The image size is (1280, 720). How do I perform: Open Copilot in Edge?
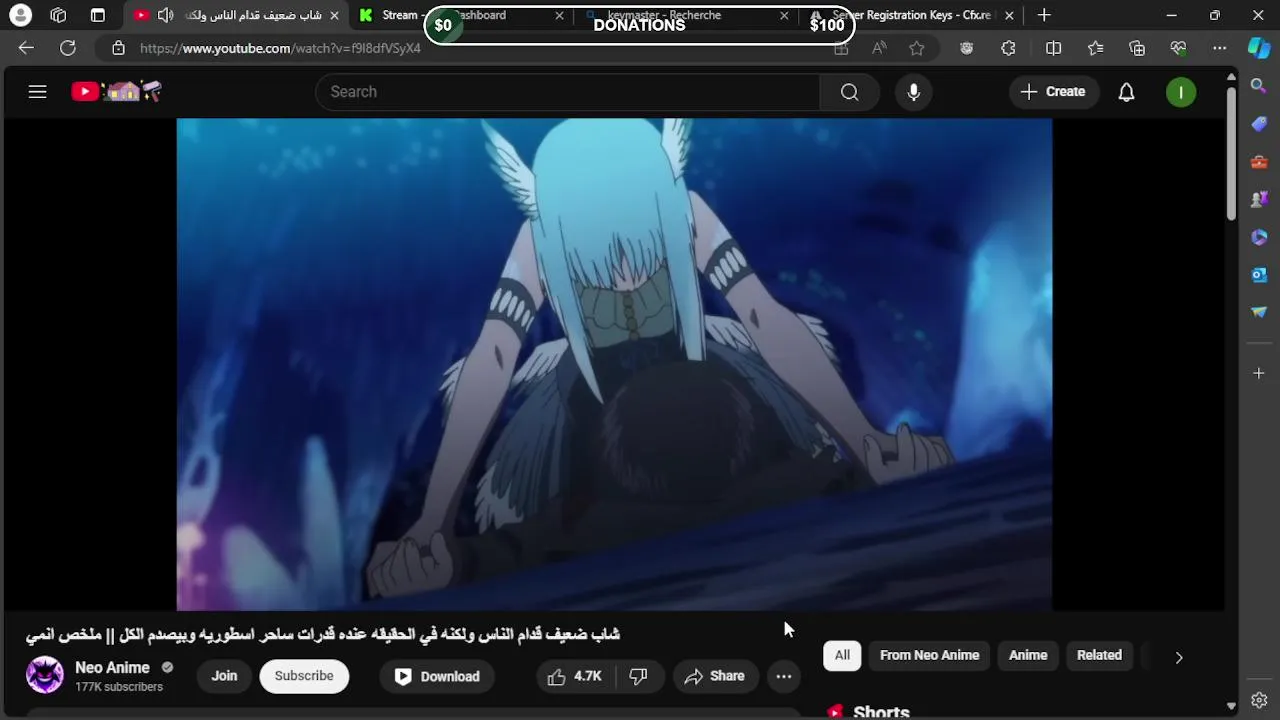pos(1259,48)
